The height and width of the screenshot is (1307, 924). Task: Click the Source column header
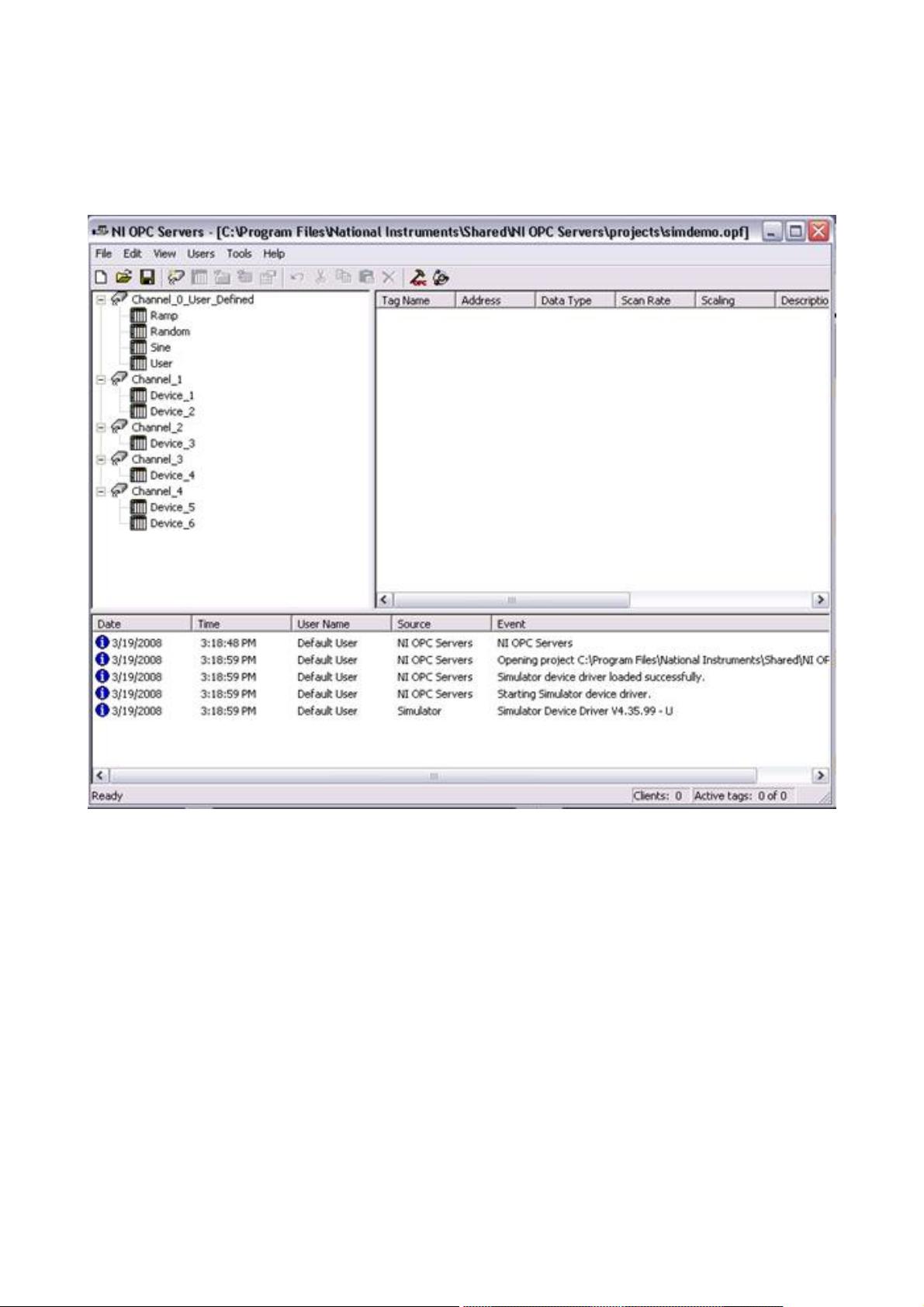pyautogui.click(x=441, y=624)
